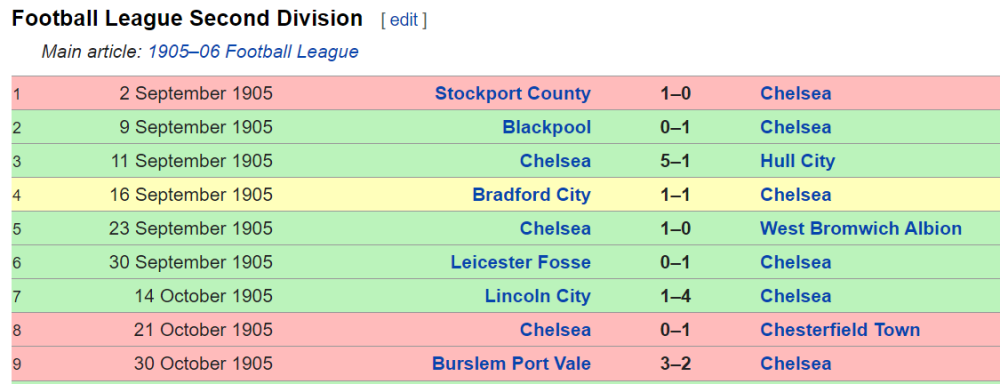Click the edit link beside section heading
This screenshot has height=384, width=1000.
[404, 20]
